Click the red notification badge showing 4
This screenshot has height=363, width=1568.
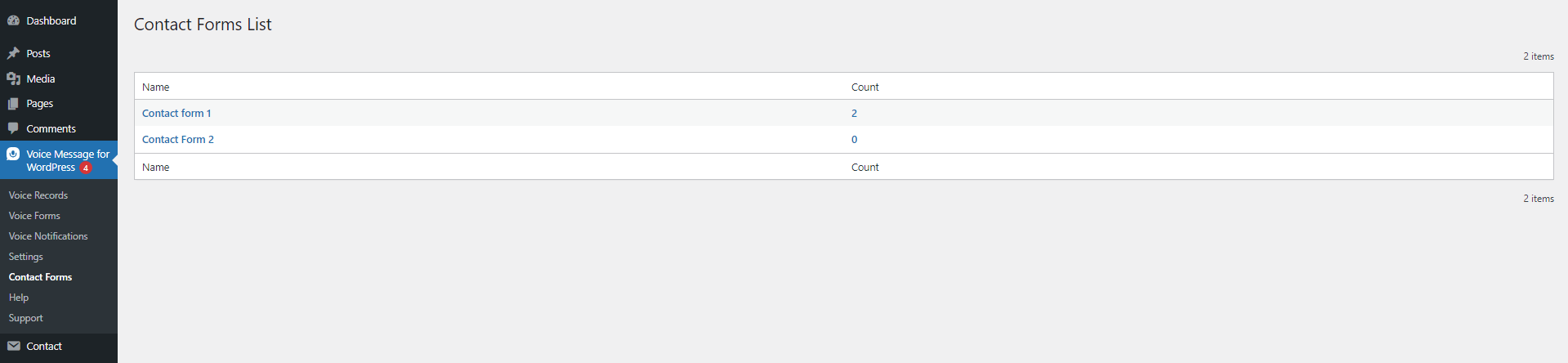coord(86,168)
